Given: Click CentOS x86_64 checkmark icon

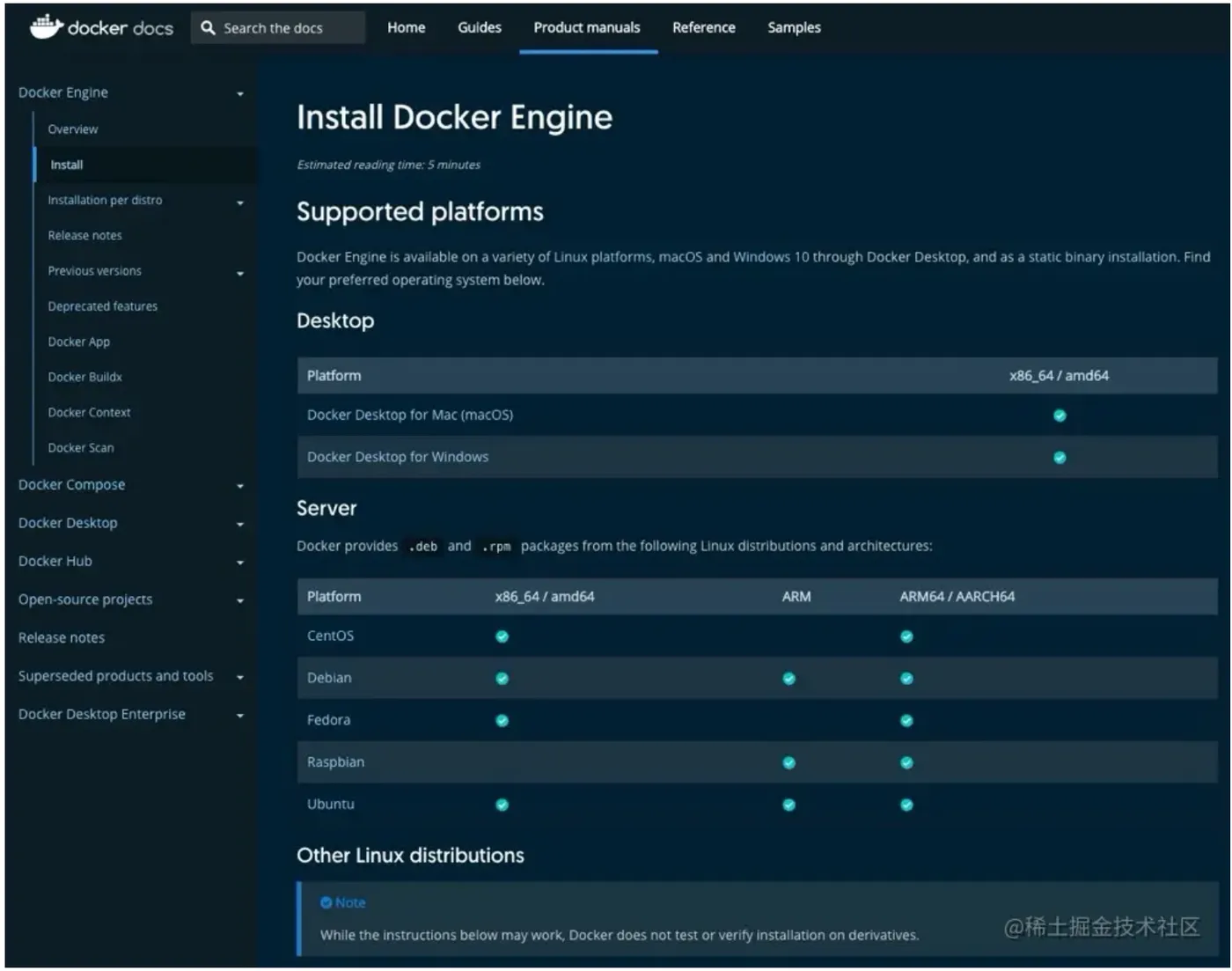Looking at the screenshot, I should (x=502, y=636).
